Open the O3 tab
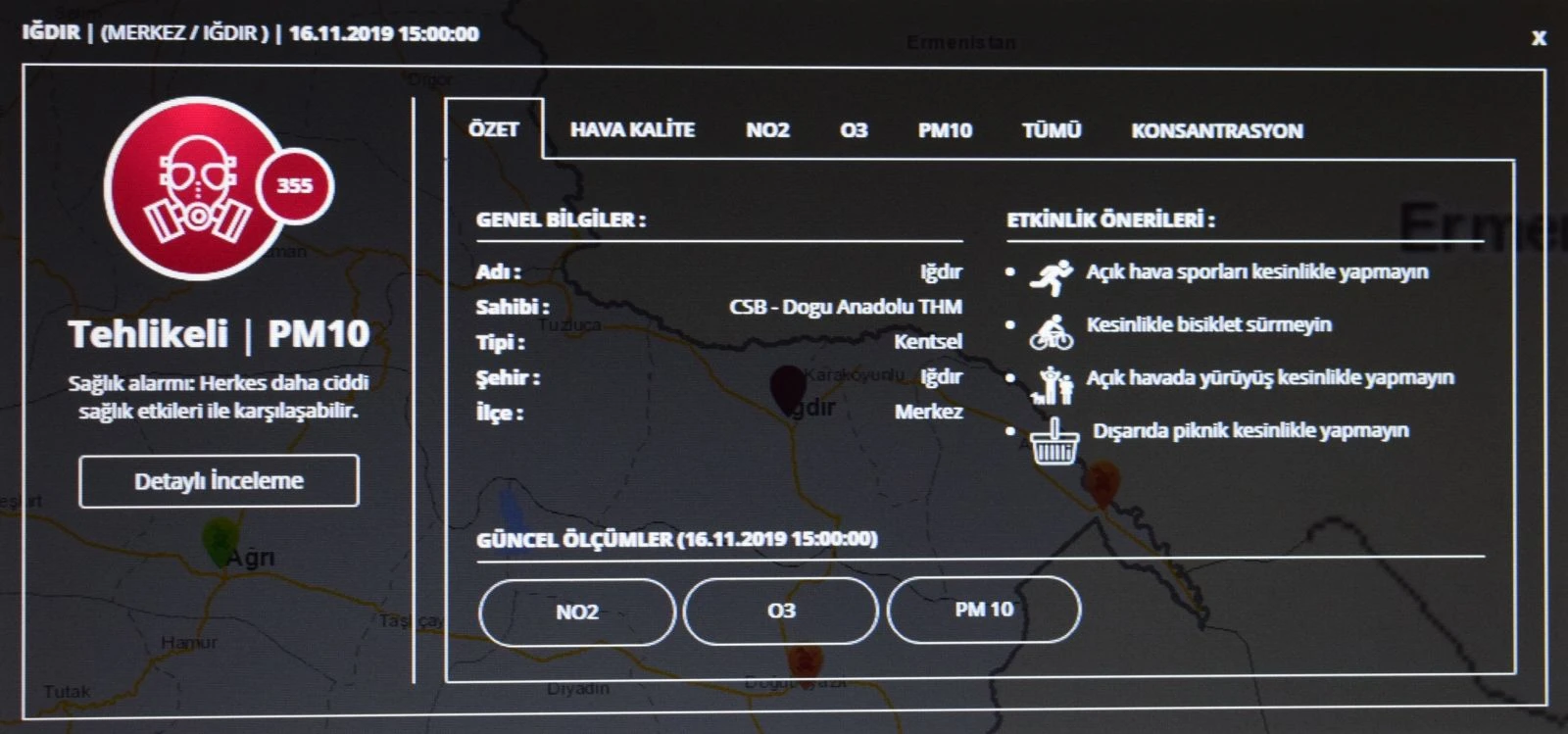This screenshot has height=734, width=1568. (854, 130)
